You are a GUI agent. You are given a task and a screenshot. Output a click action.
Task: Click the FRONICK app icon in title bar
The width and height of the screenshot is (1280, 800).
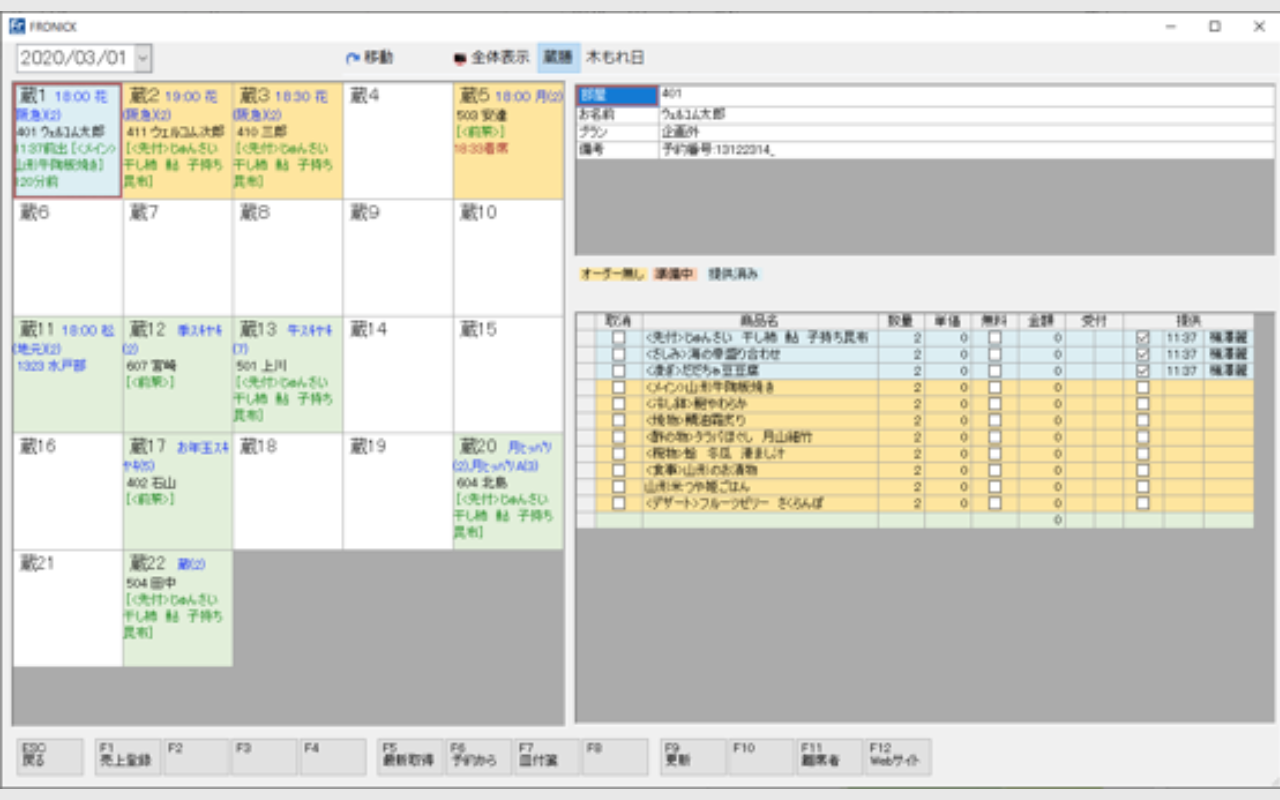click(x=17, y=26)
